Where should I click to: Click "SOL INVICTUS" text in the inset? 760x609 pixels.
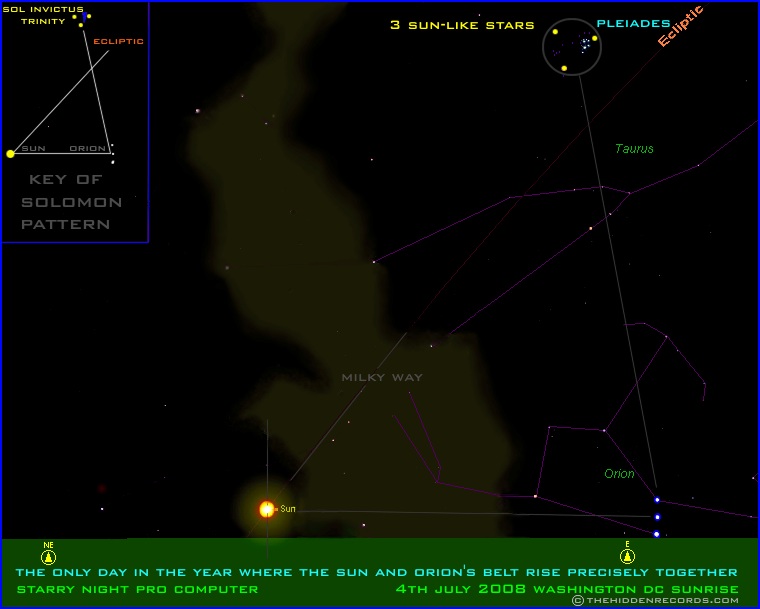43,9
